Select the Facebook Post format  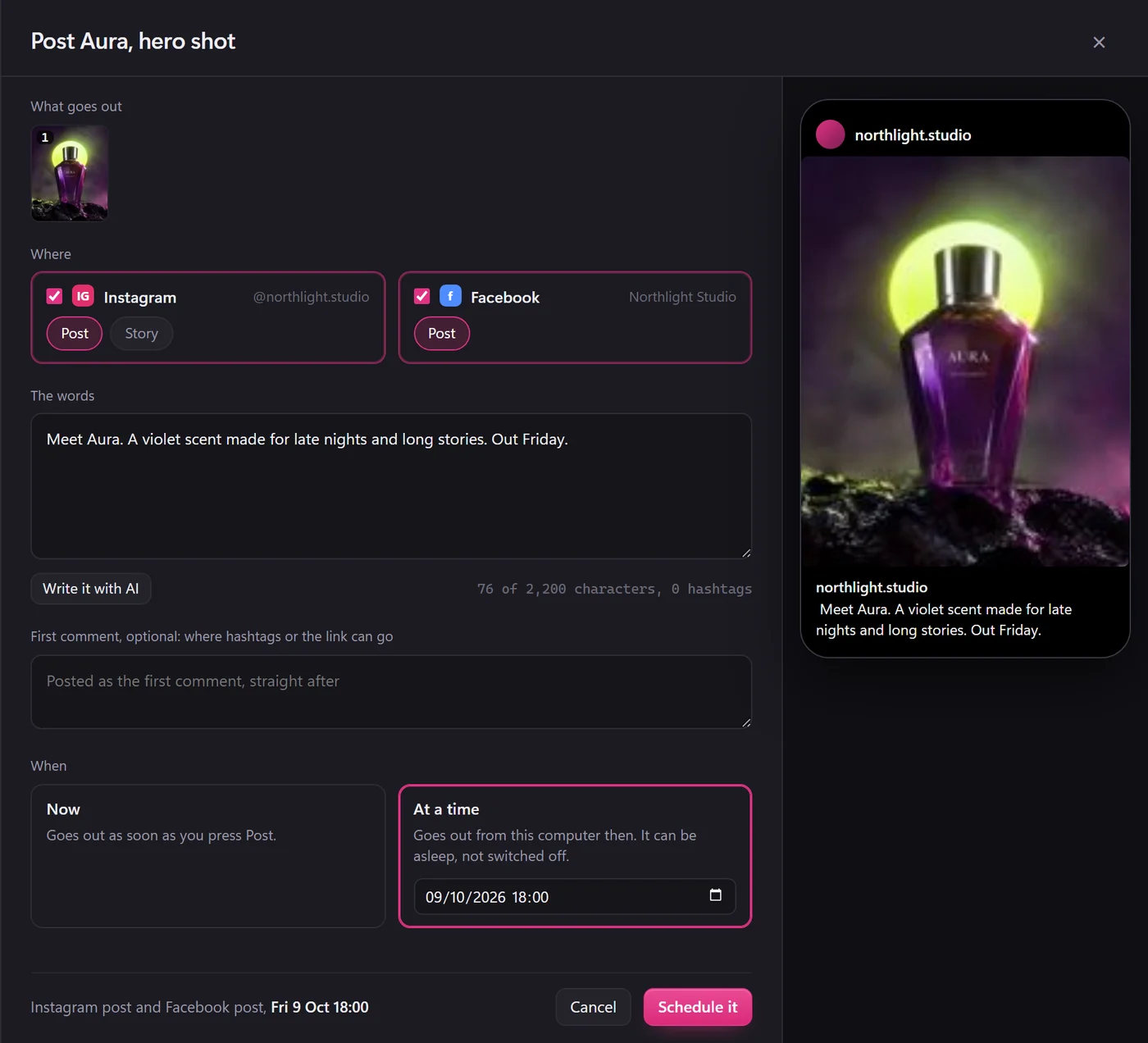pos(441,334)
